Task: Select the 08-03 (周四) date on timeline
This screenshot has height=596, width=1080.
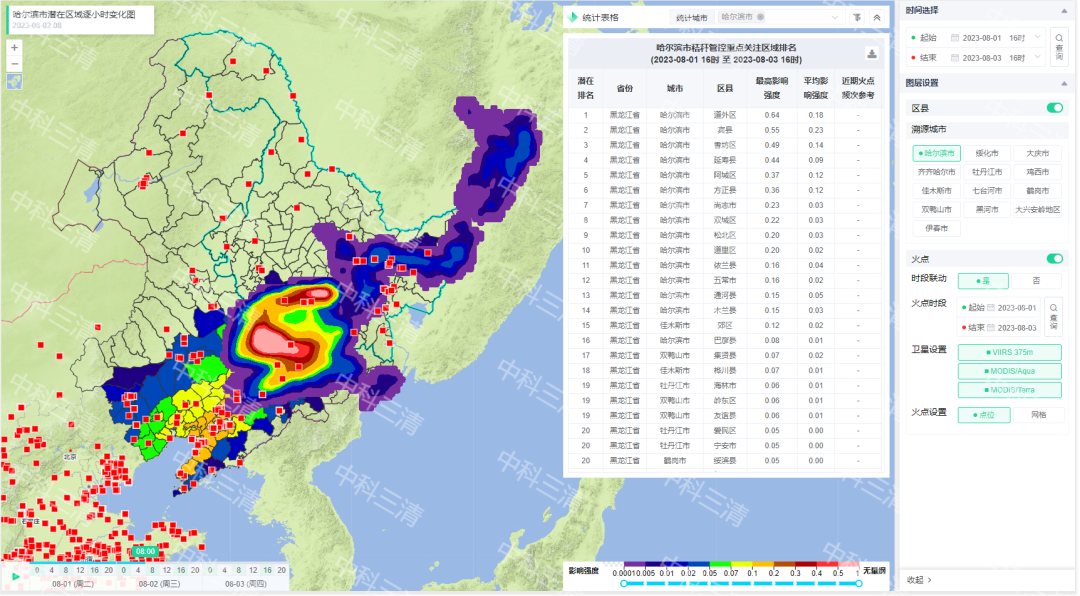Action: (x=245, y=584)
